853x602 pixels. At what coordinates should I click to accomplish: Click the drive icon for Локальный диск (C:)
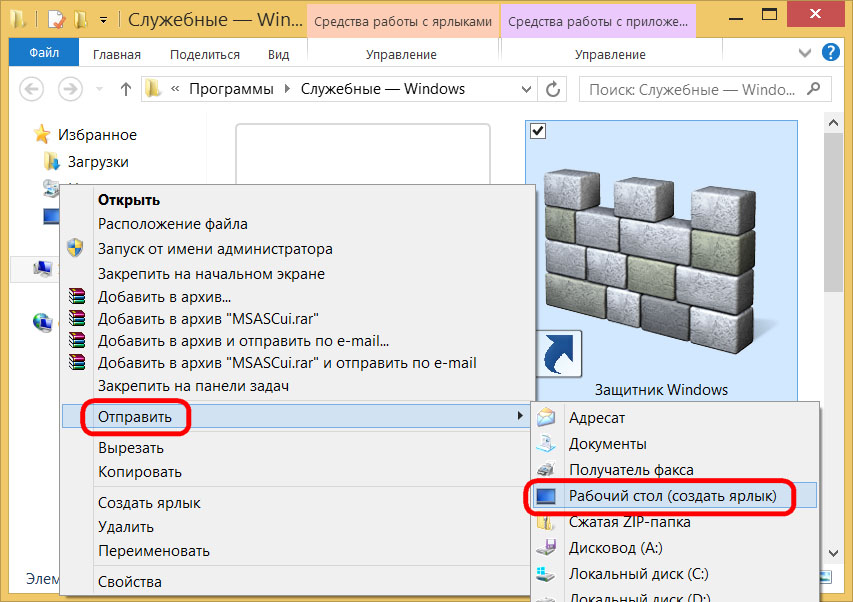pyautogui.click(x=546, y=574)
